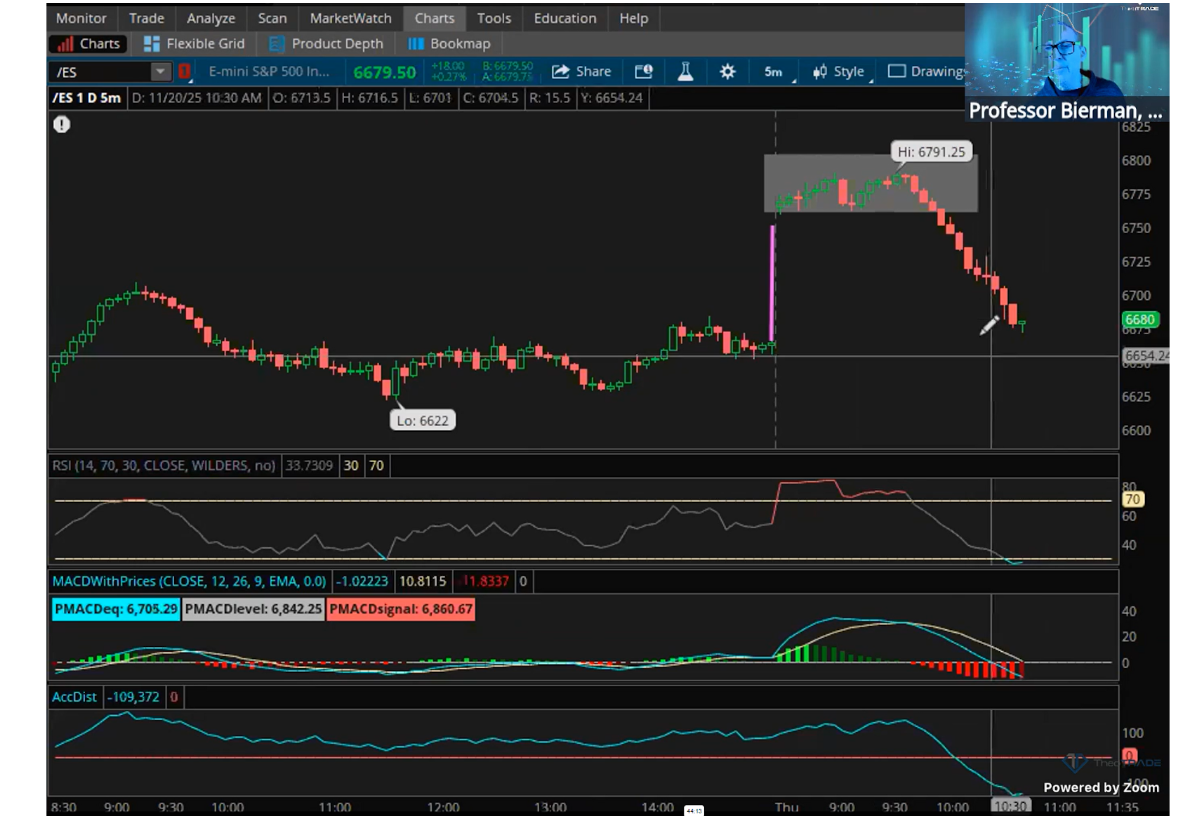Expand the /ES symbol dropdown arrow

160,72
